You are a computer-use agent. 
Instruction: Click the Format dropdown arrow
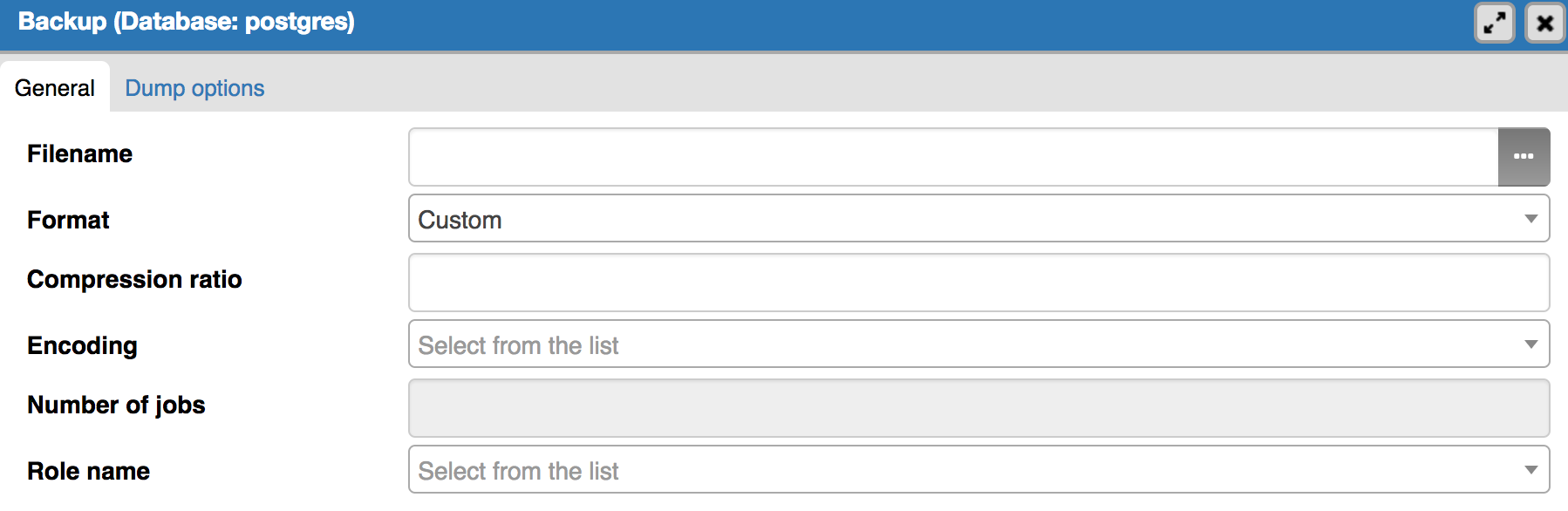[x=1531, y=219]
